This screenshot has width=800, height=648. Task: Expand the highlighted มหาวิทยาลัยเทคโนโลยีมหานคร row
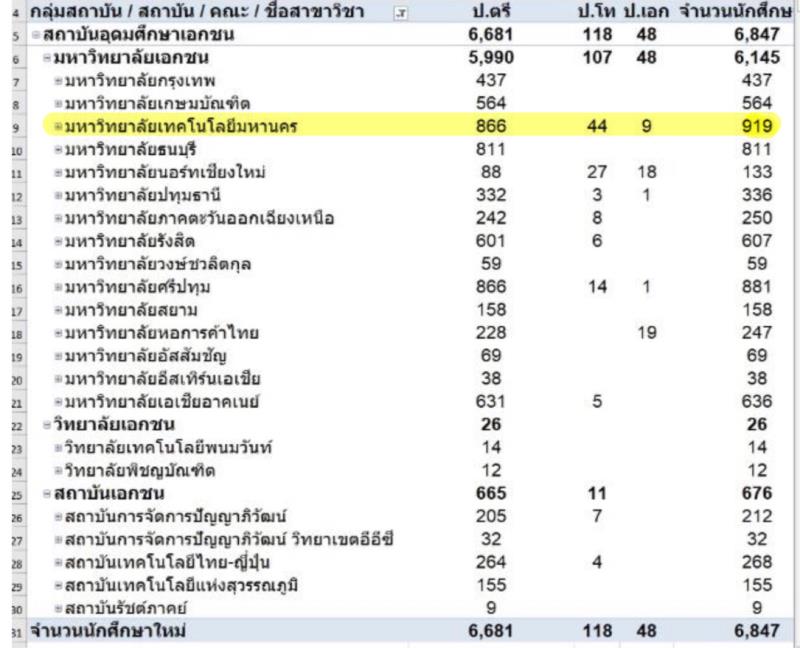tap(58, 127)
